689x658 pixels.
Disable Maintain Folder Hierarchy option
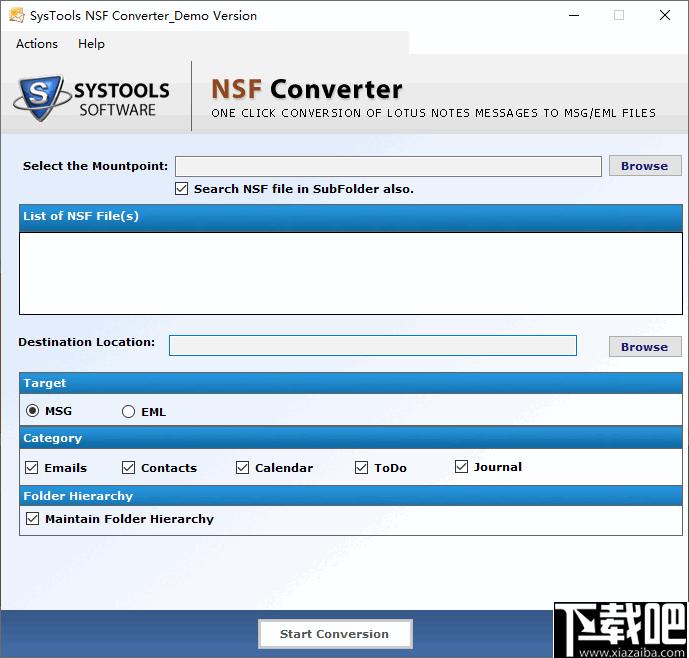click(33, 519)
